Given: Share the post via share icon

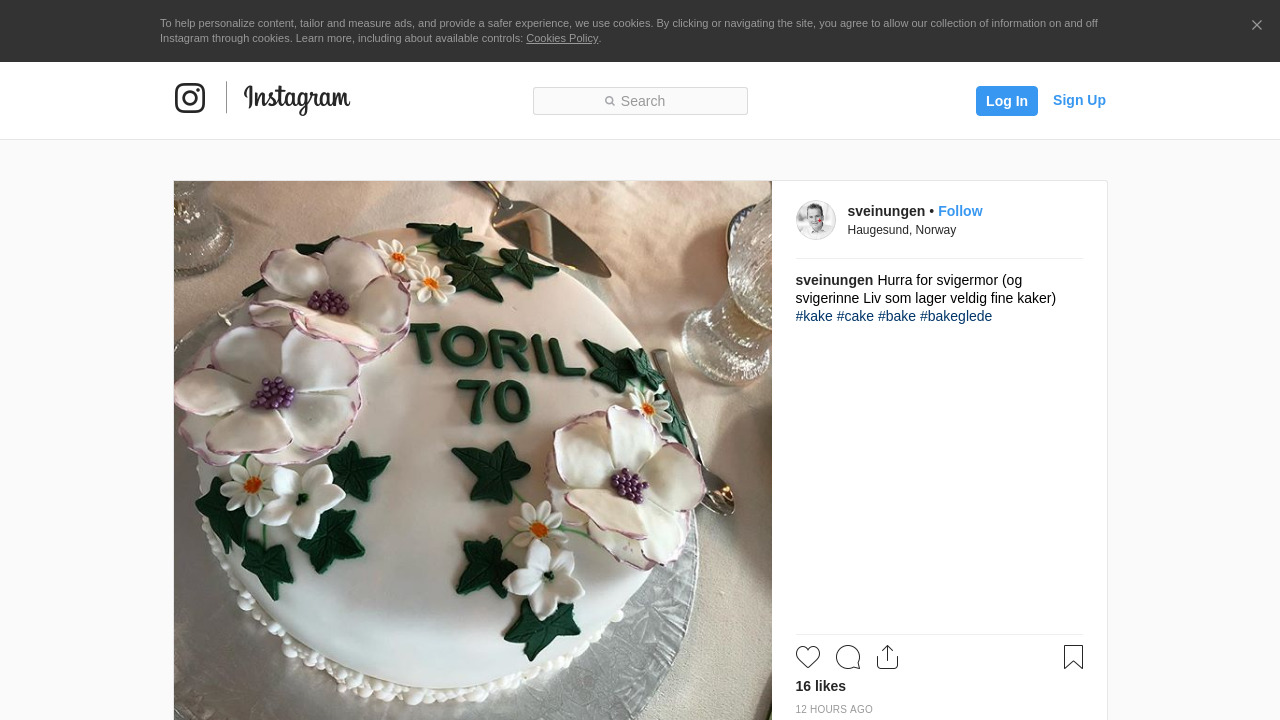Looking at the screenshot, I should [x=887, y=657].
